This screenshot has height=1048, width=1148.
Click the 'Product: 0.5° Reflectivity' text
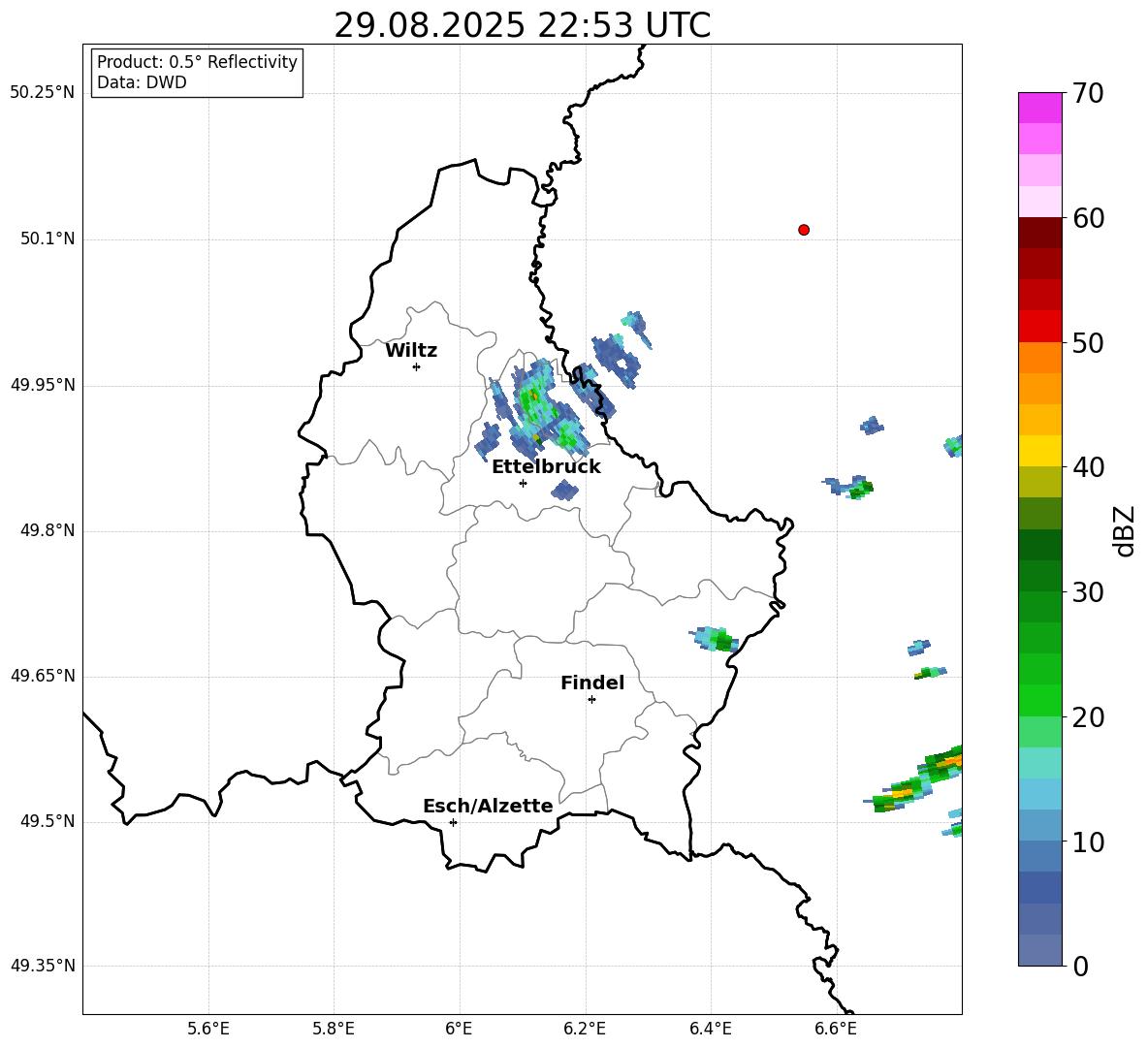(x=197, y=62)
